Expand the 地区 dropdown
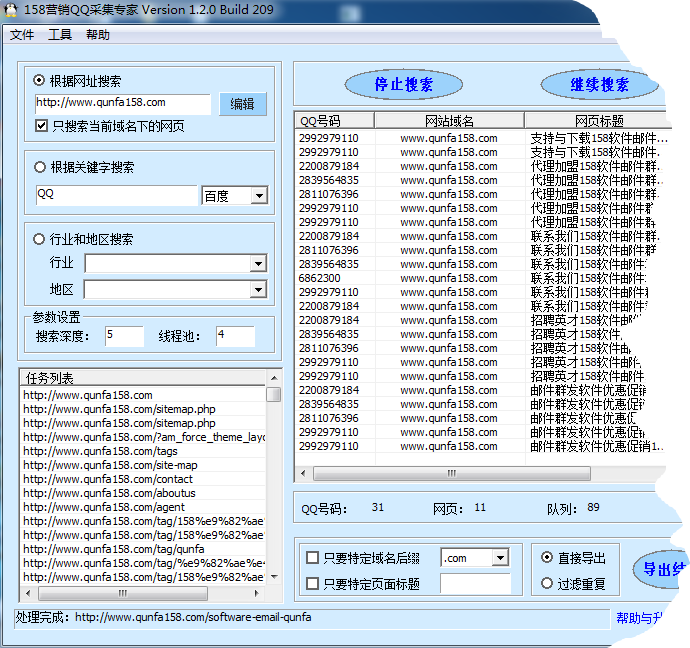 pos(258,289)
